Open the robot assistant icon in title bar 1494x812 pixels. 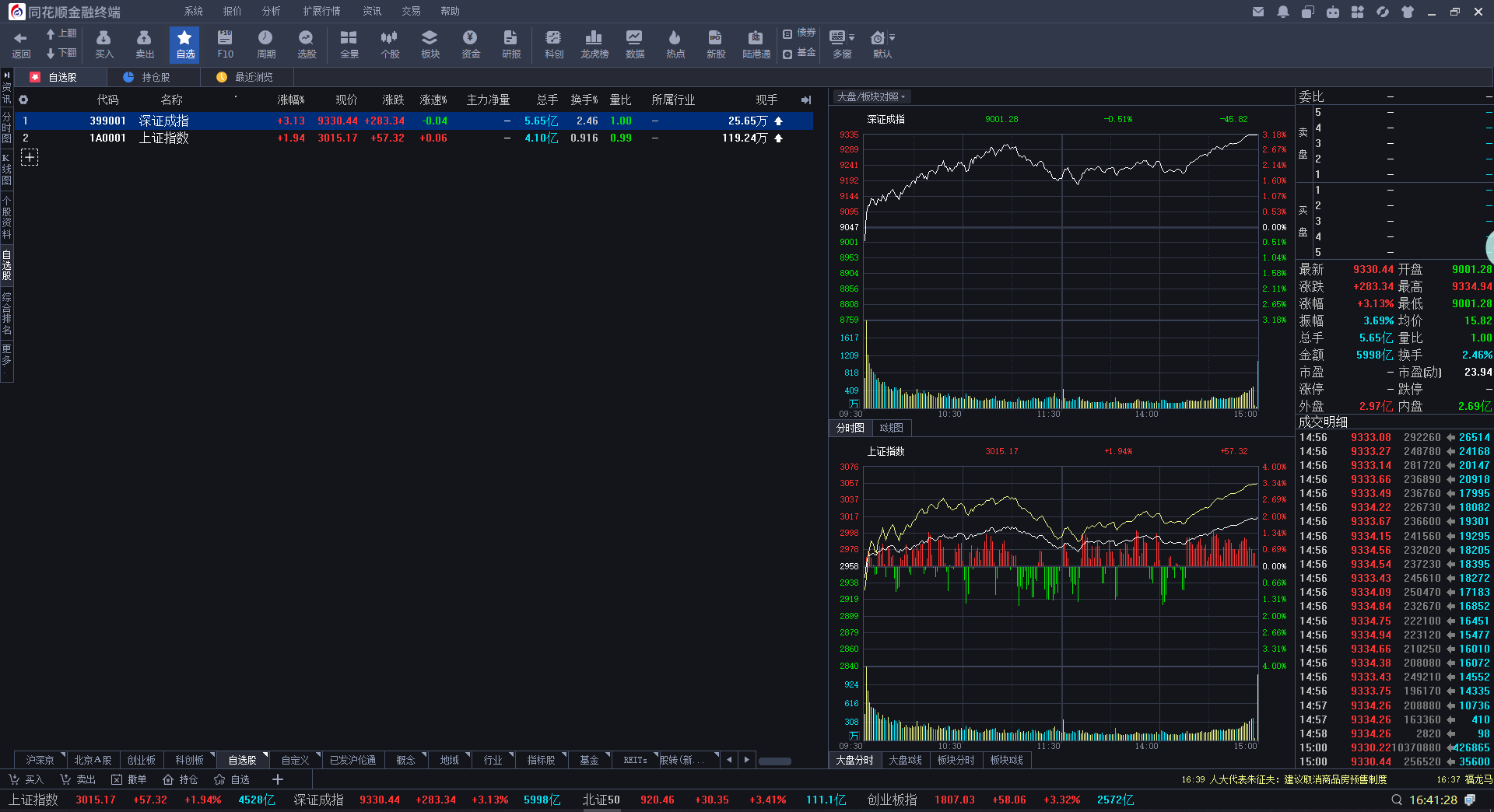tap(1333, 12)
